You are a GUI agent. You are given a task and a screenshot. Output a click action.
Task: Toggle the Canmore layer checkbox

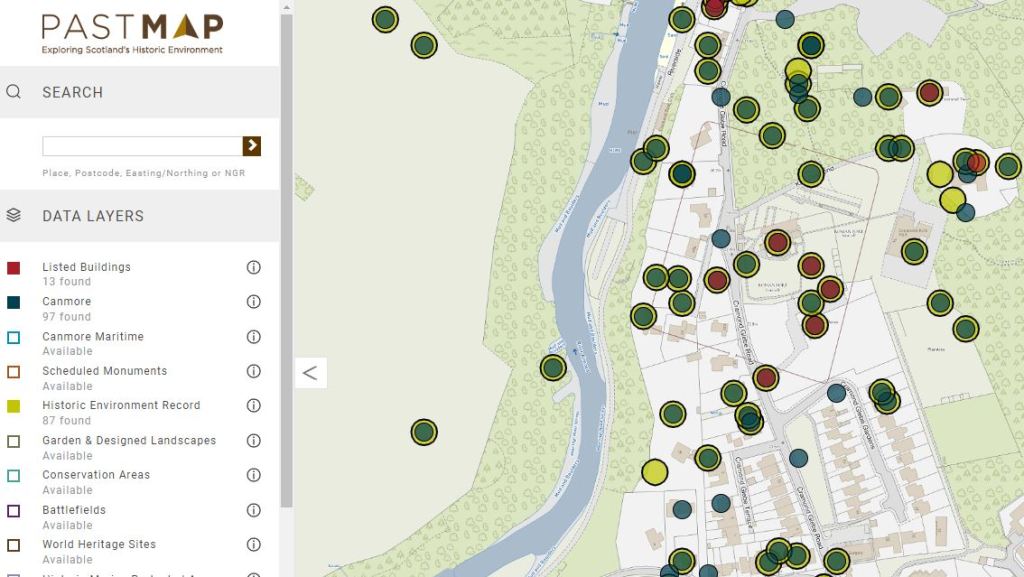[14, 302]
